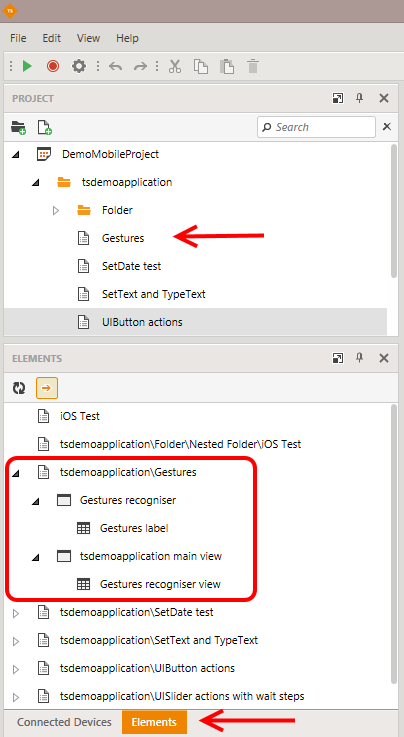Refresh the Elements panel

coord(19,388)
